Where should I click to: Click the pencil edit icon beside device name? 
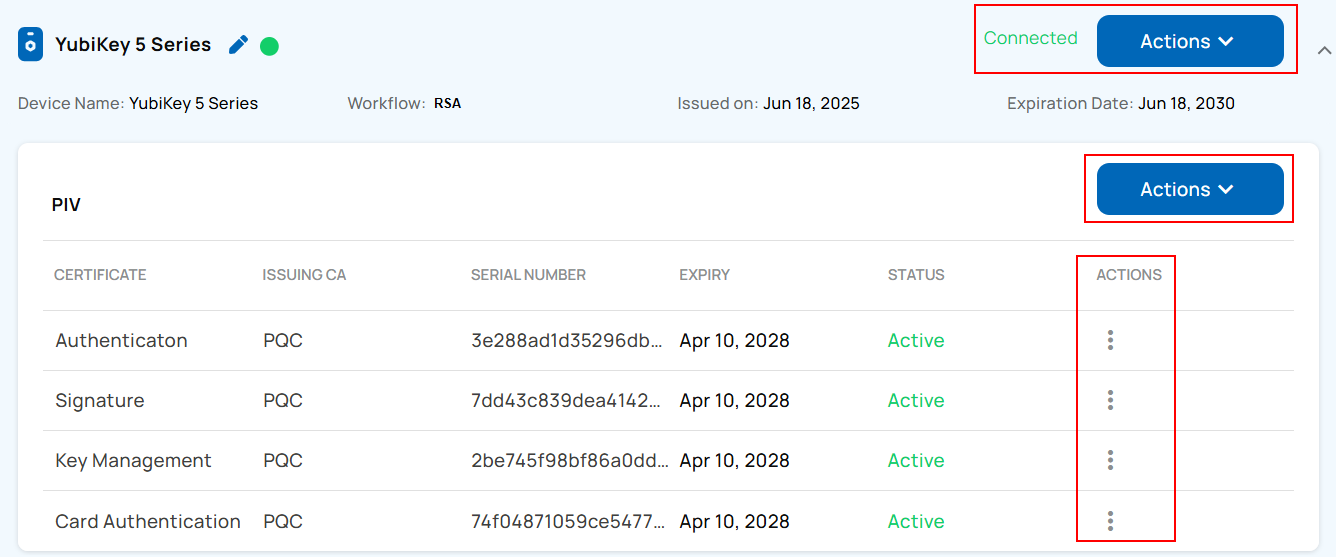tap(238, 45)
